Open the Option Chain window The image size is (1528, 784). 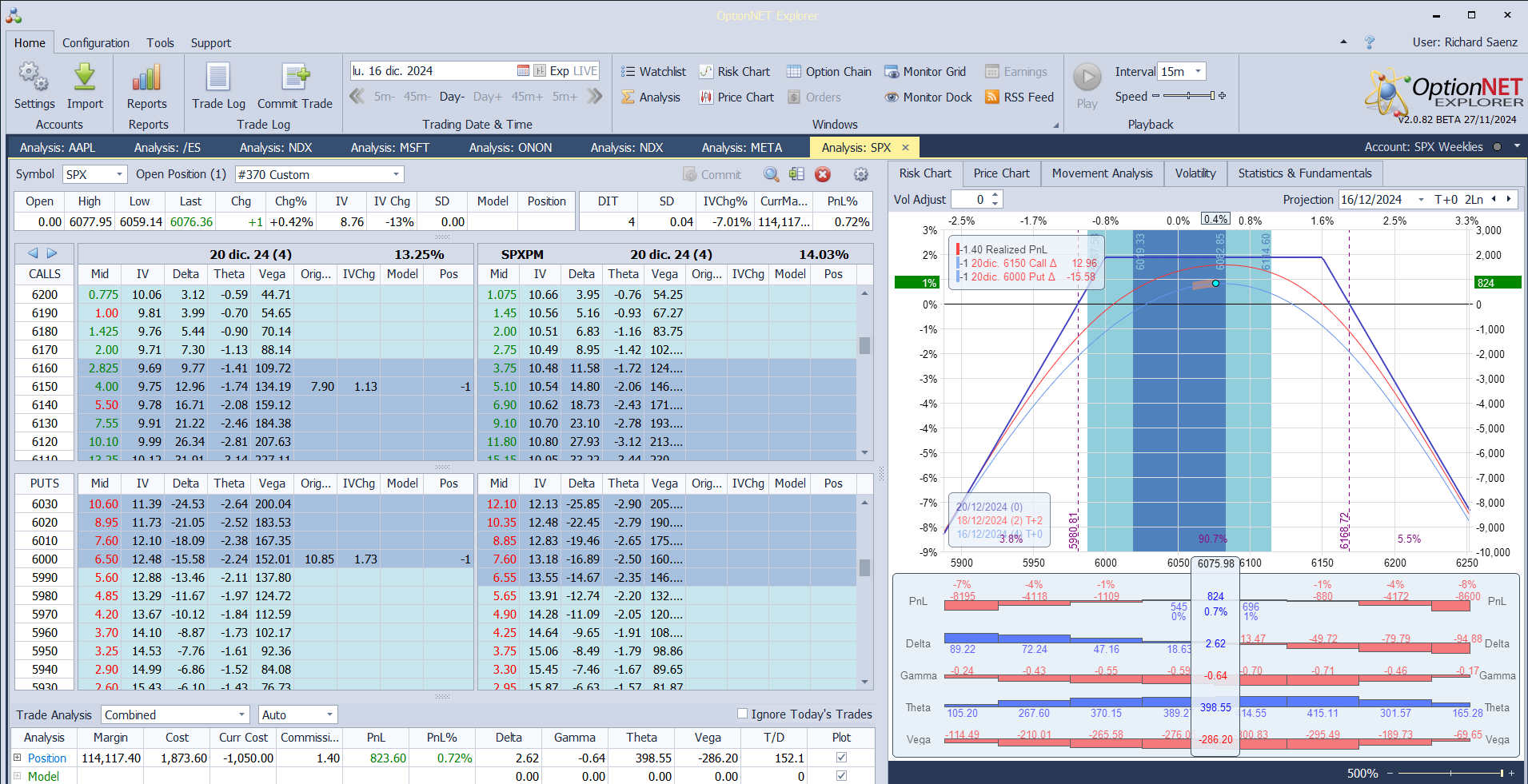point(828,72)
